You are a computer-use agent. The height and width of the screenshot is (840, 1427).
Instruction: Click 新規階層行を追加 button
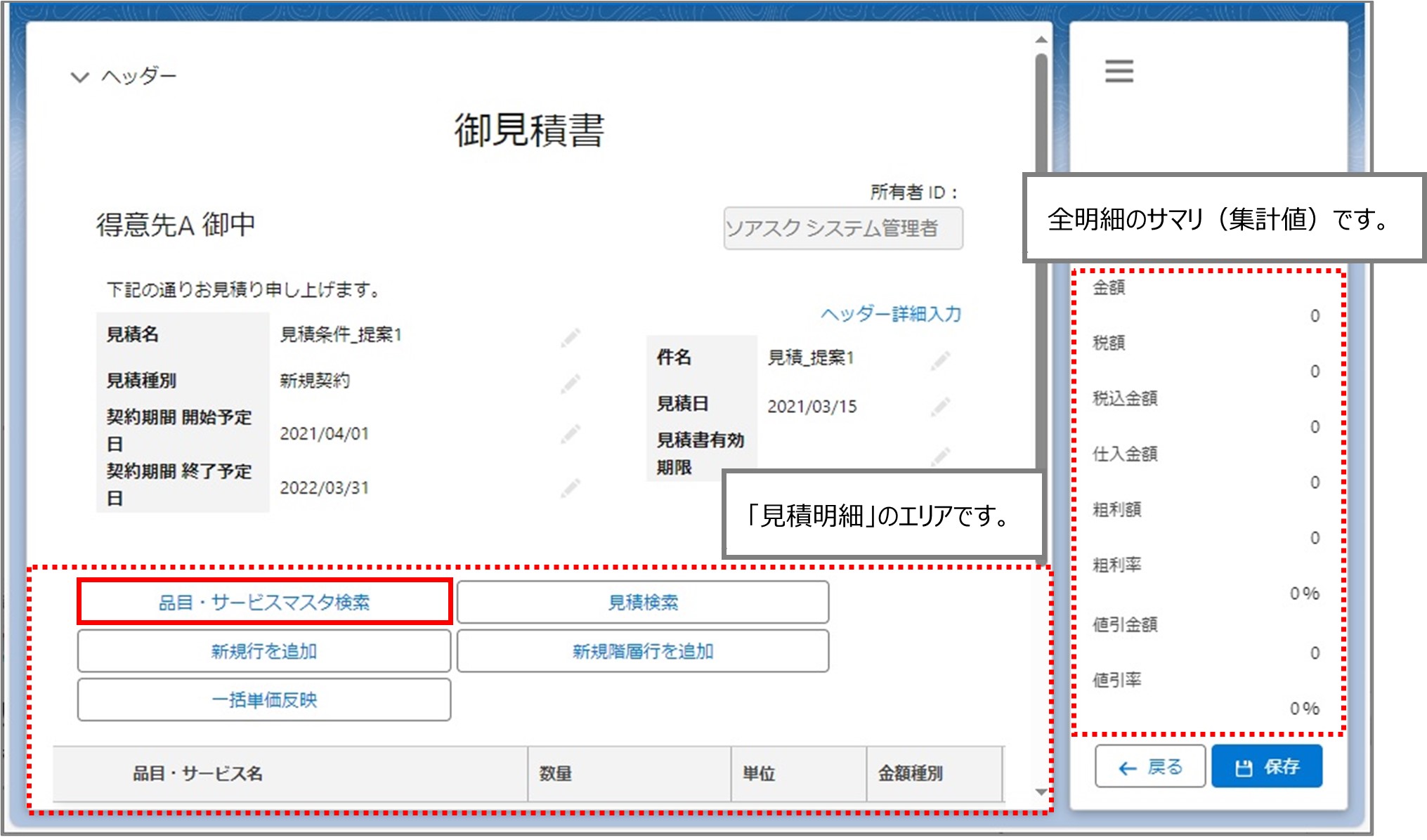[642, 651]
